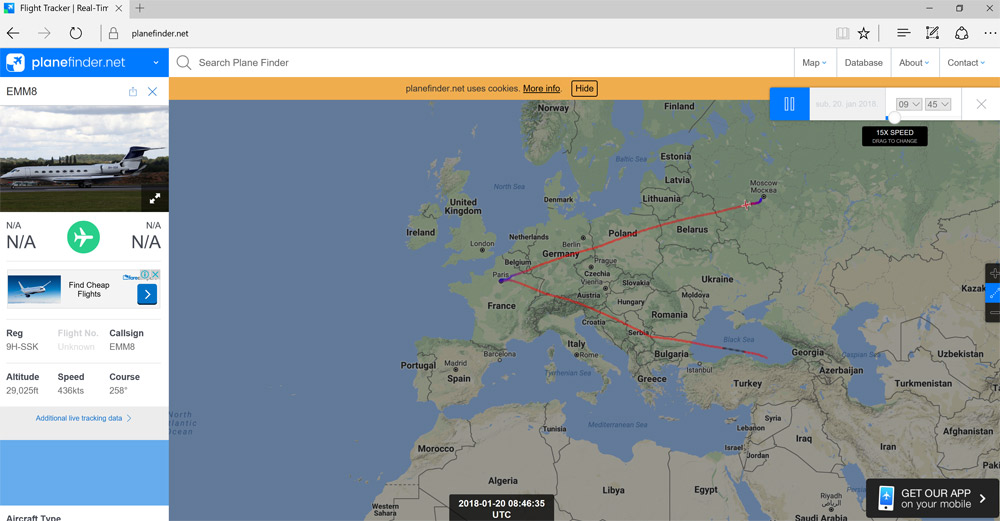Make a web note
This screenshot has height=521, width=1000.
point(932,33)
